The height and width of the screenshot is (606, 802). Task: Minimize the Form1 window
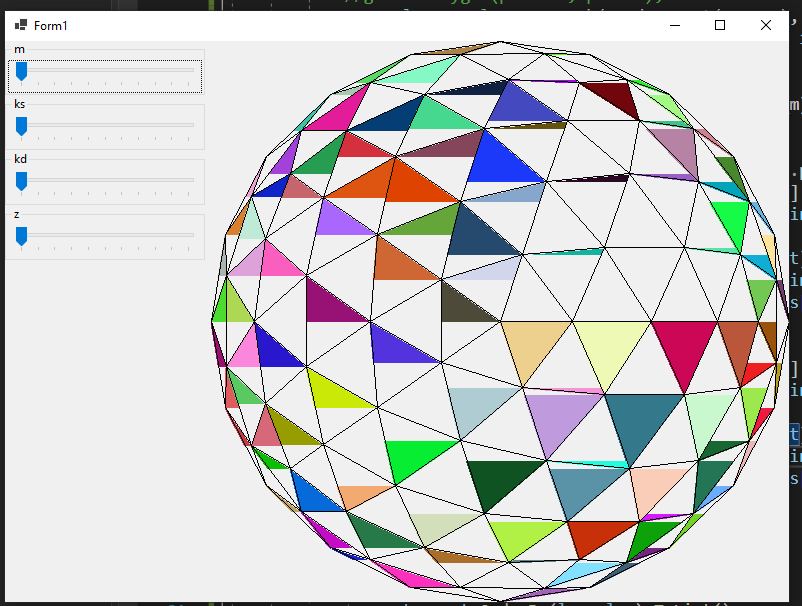coord(673,25)
